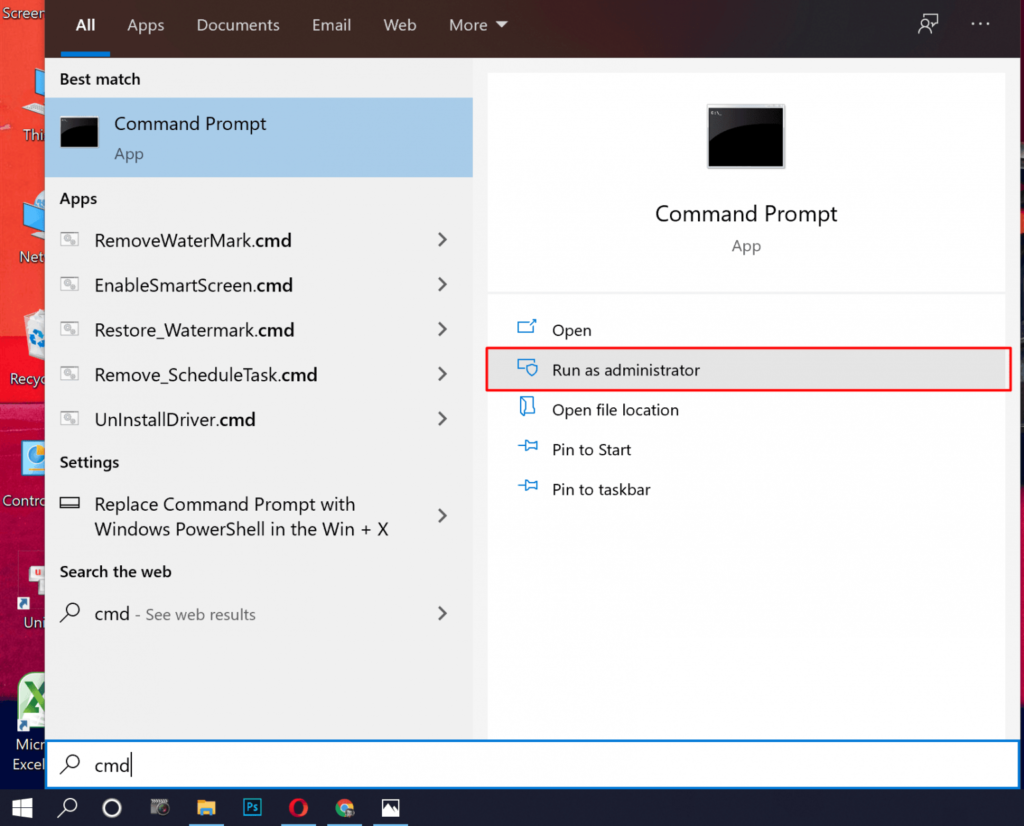The width and height of the screenshot is (1024, 826).
Task: Click large Command Prompt preview icon
Action: point(746,136)
